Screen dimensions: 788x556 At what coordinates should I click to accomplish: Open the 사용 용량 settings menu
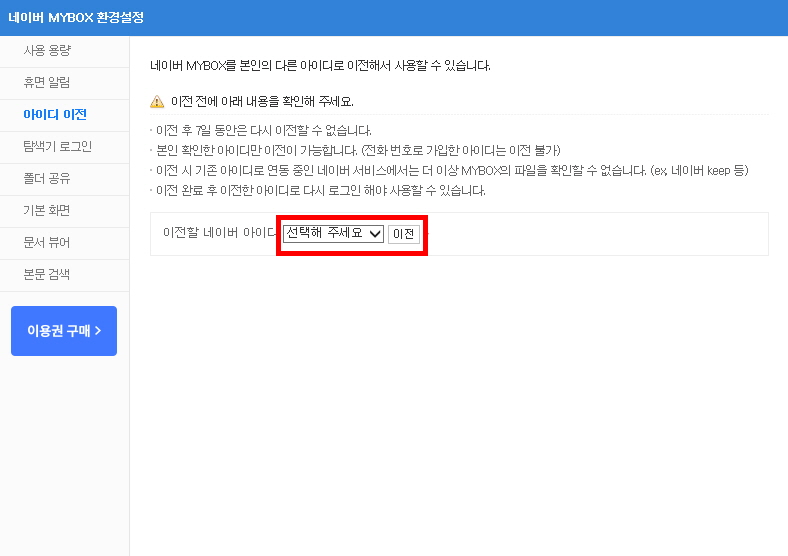click(64, 51)
